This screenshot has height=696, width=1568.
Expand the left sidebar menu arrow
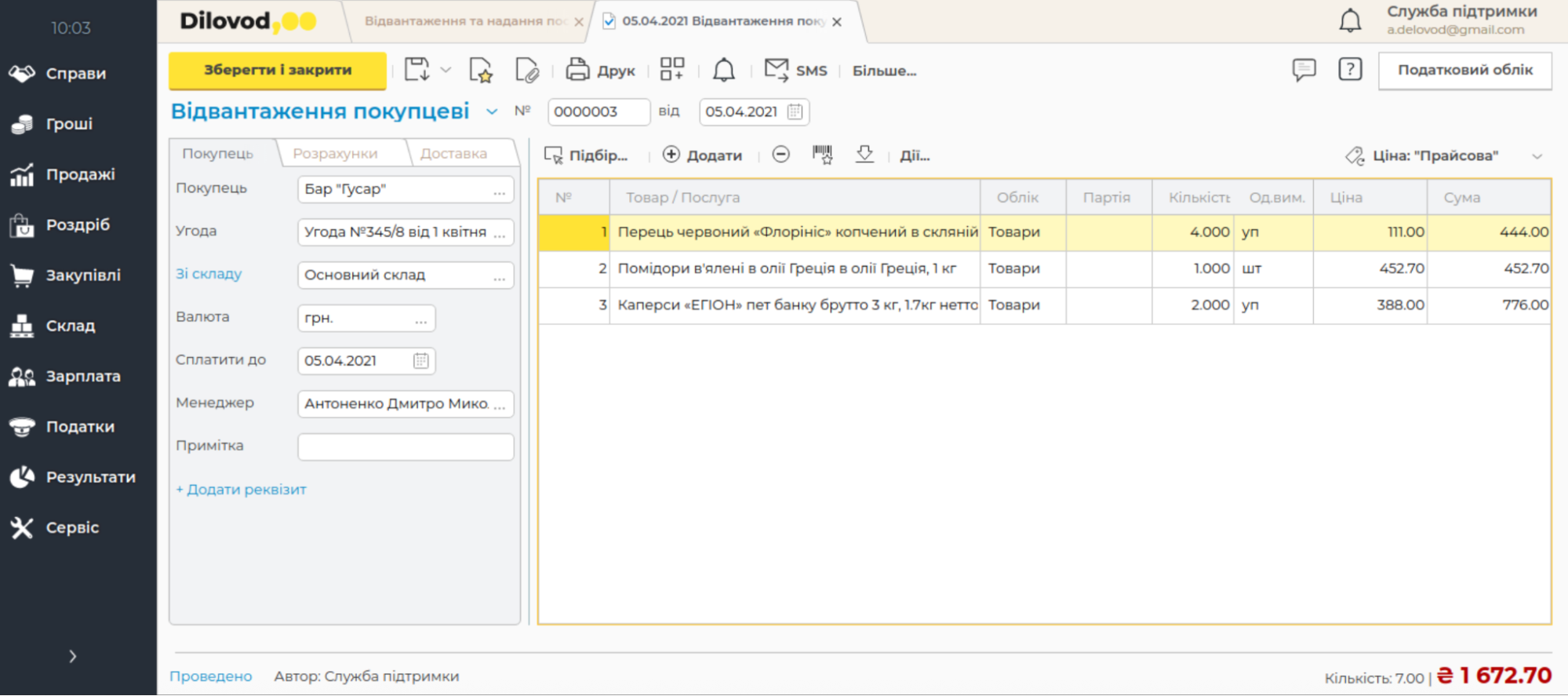coord(72,656)
